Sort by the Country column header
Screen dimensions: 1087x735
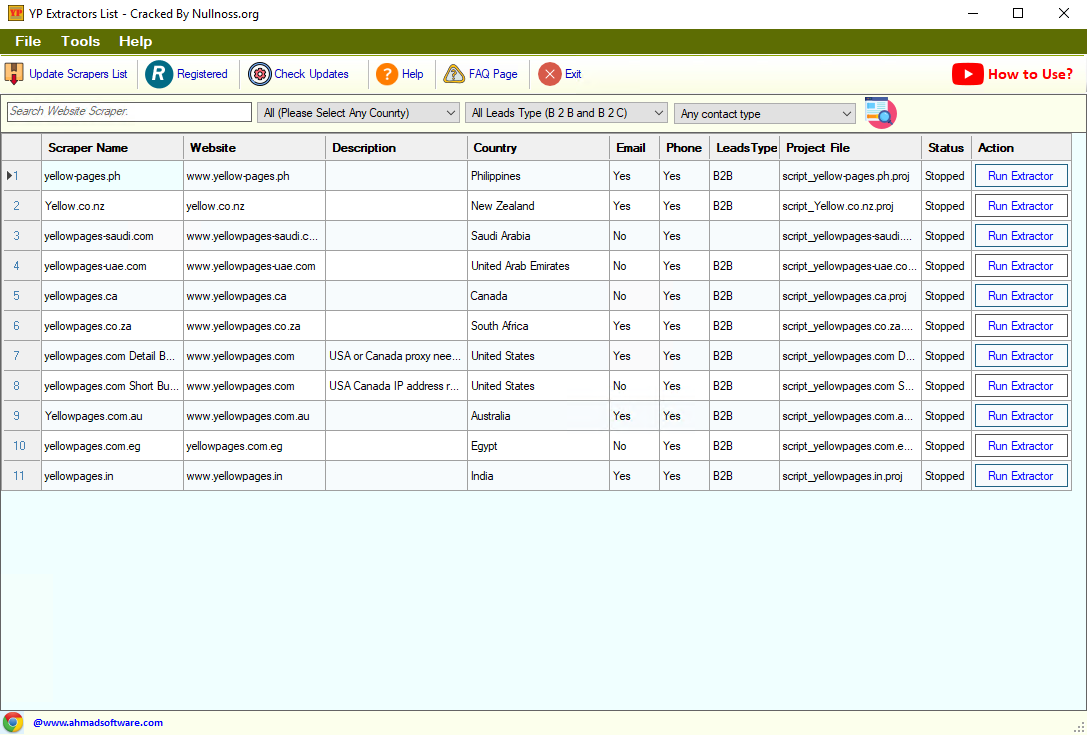[539, 148]
